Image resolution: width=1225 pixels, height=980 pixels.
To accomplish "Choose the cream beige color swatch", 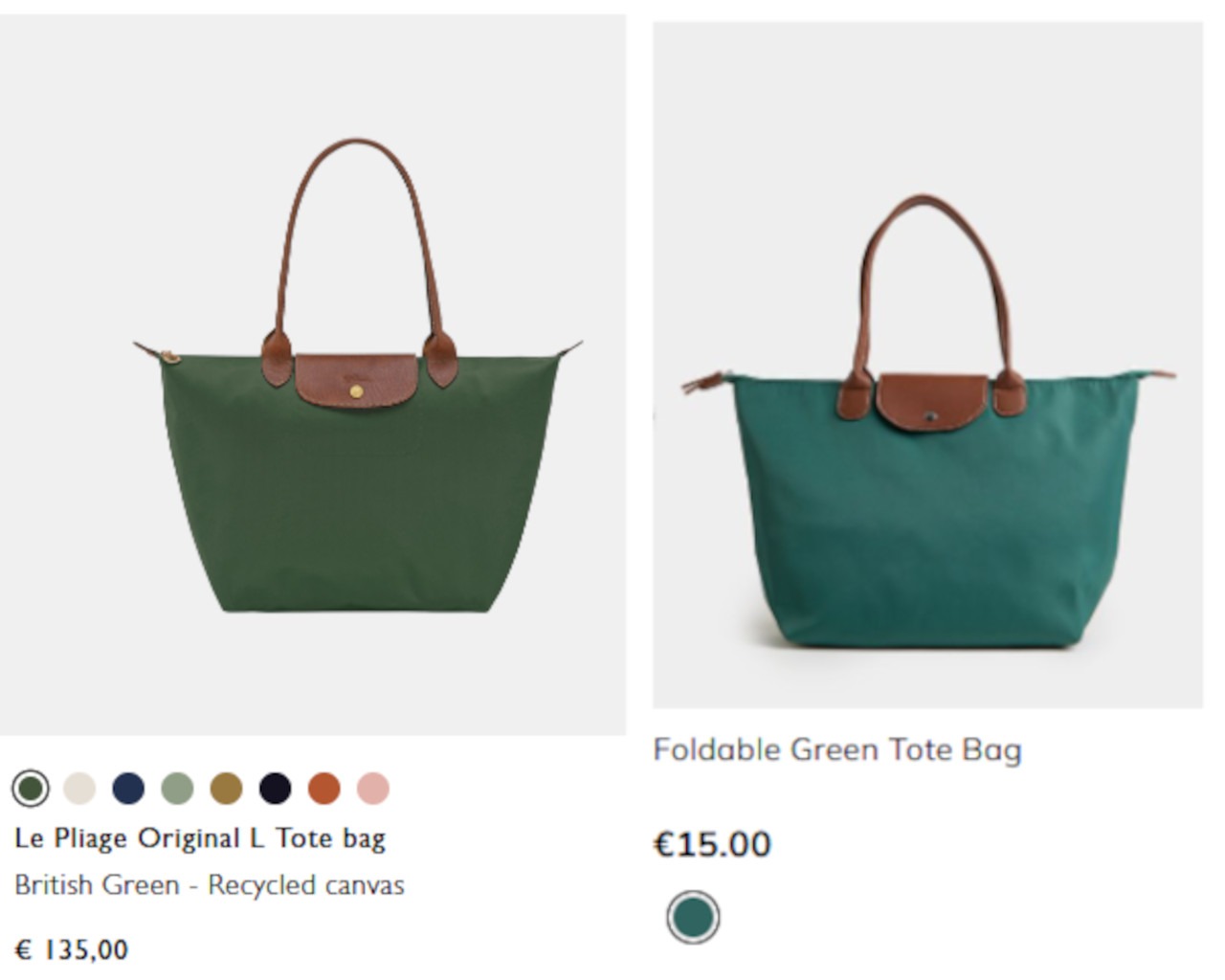I will click(x=79, y=789).
